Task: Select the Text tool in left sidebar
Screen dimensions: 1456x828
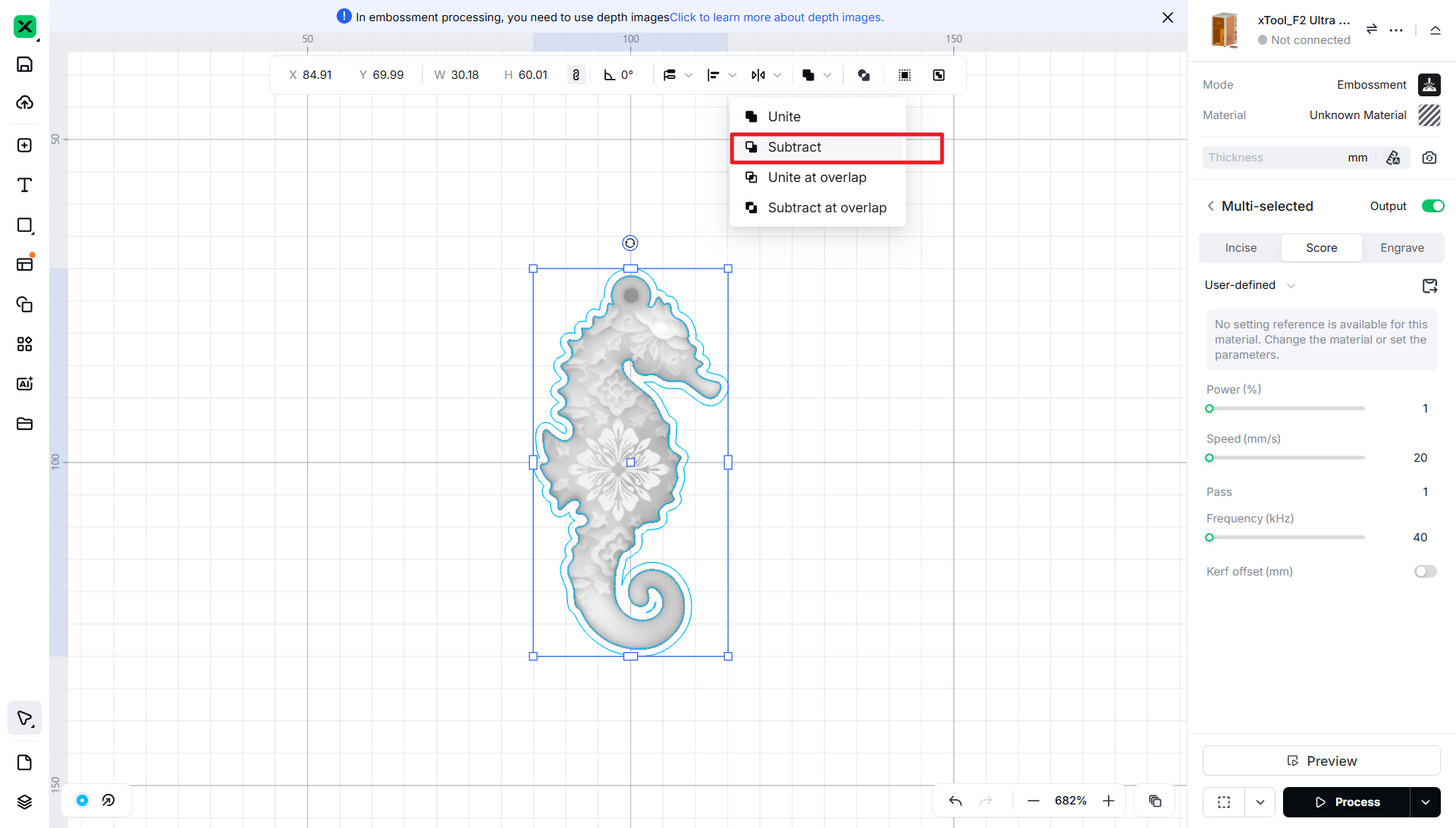Action: [x=24, y=185]
